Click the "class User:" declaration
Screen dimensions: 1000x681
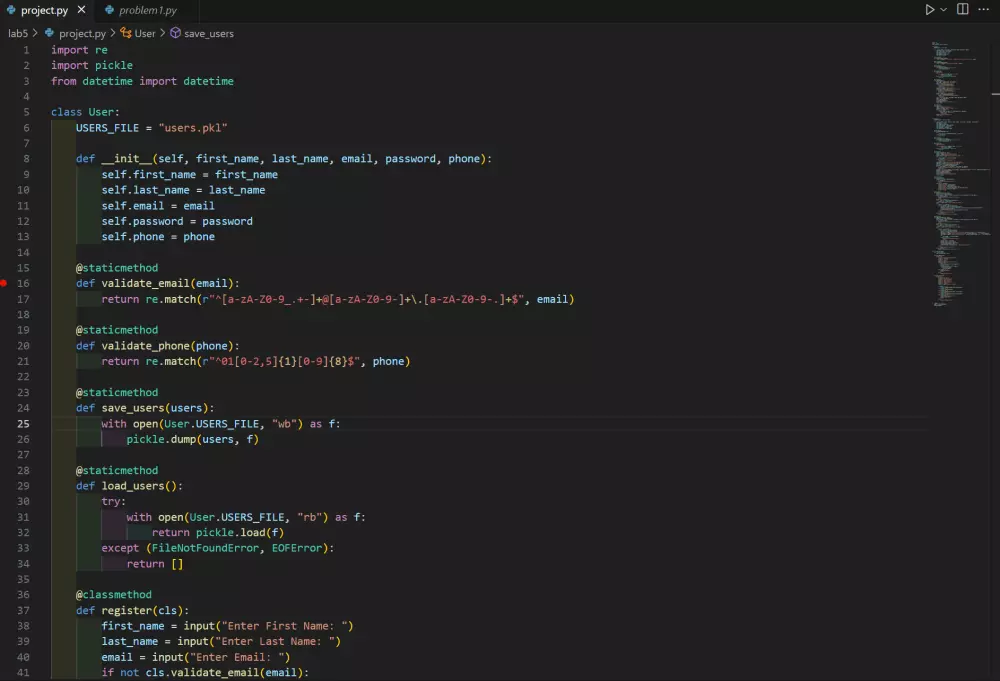click(85, 112)
